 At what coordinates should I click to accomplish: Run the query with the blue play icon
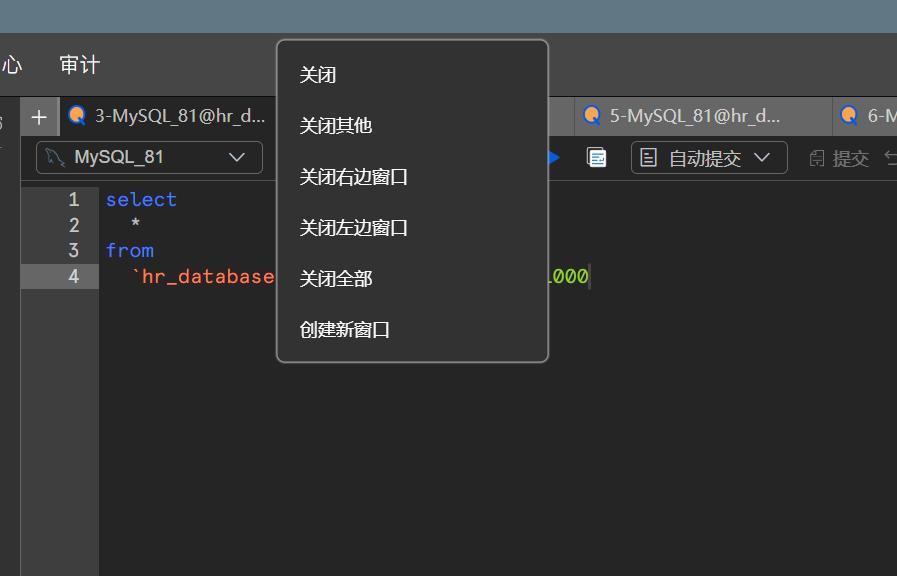coord(554,157)
